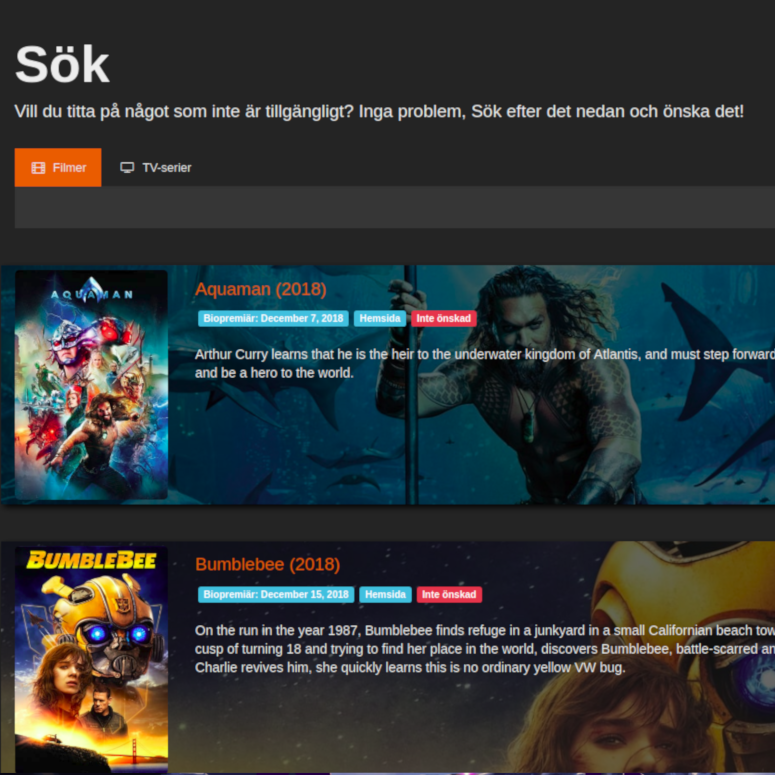Open the Aquaman (2018) title link
Viewport: 775px width, 775px height.
(261, 289)
